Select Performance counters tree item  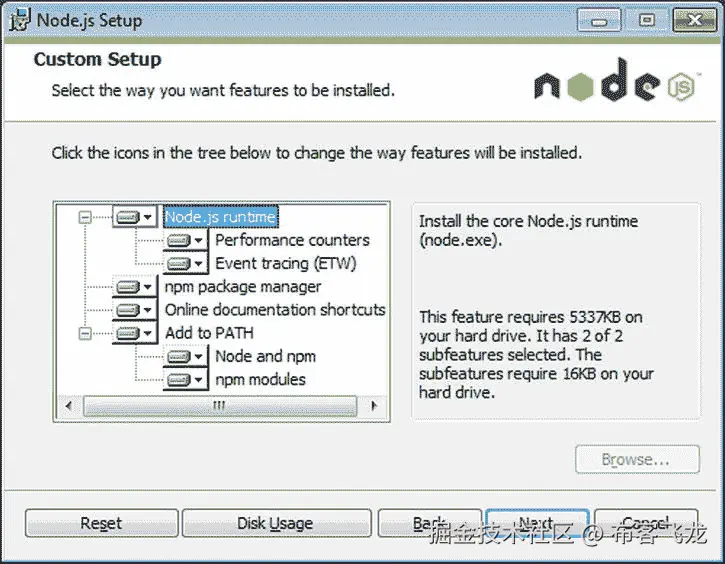point(292,240)
